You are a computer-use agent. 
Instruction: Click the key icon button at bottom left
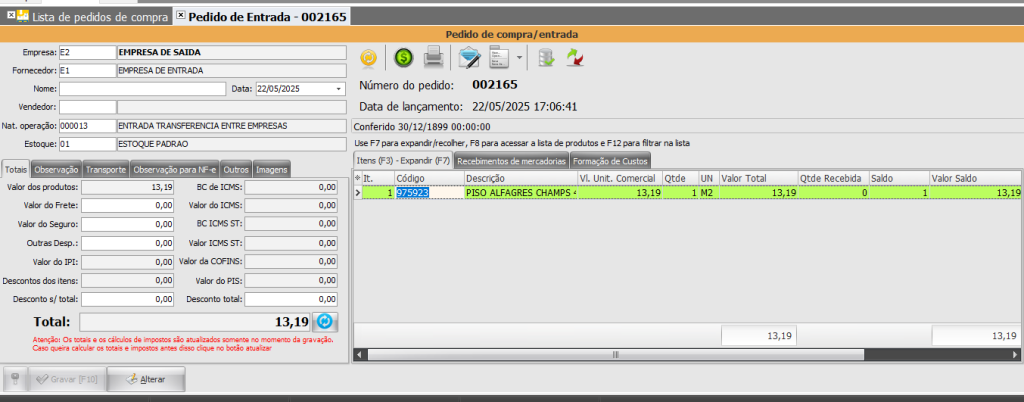(13, 380)
